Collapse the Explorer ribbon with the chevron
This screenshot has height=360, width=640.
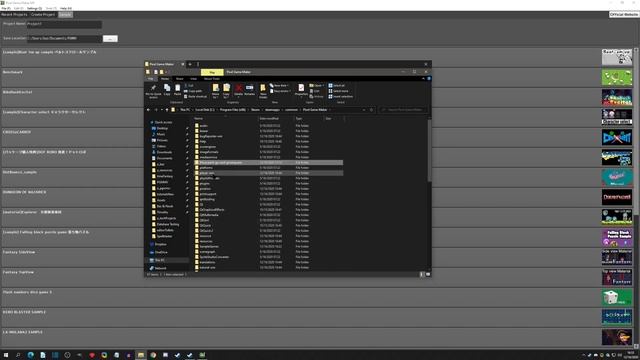tap(423, 78)
